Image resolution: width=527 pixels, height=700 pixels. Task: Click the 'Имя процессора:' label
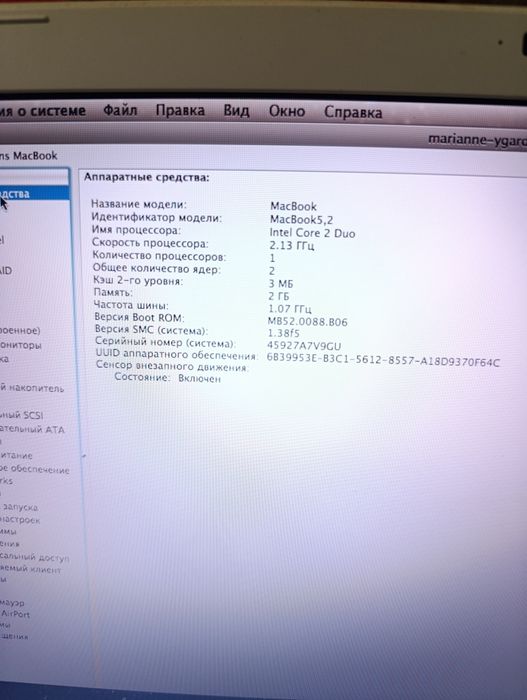pyautogui.click(x=136, y=230)
